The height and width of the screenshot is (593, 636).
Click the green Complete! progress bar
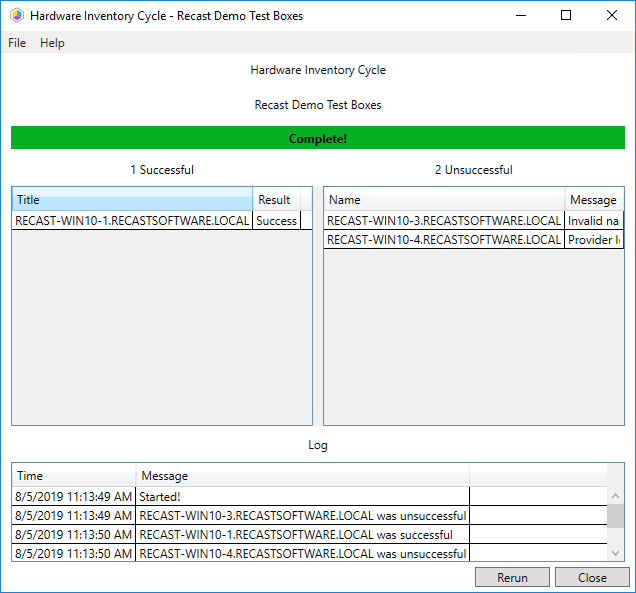point(318,138)
